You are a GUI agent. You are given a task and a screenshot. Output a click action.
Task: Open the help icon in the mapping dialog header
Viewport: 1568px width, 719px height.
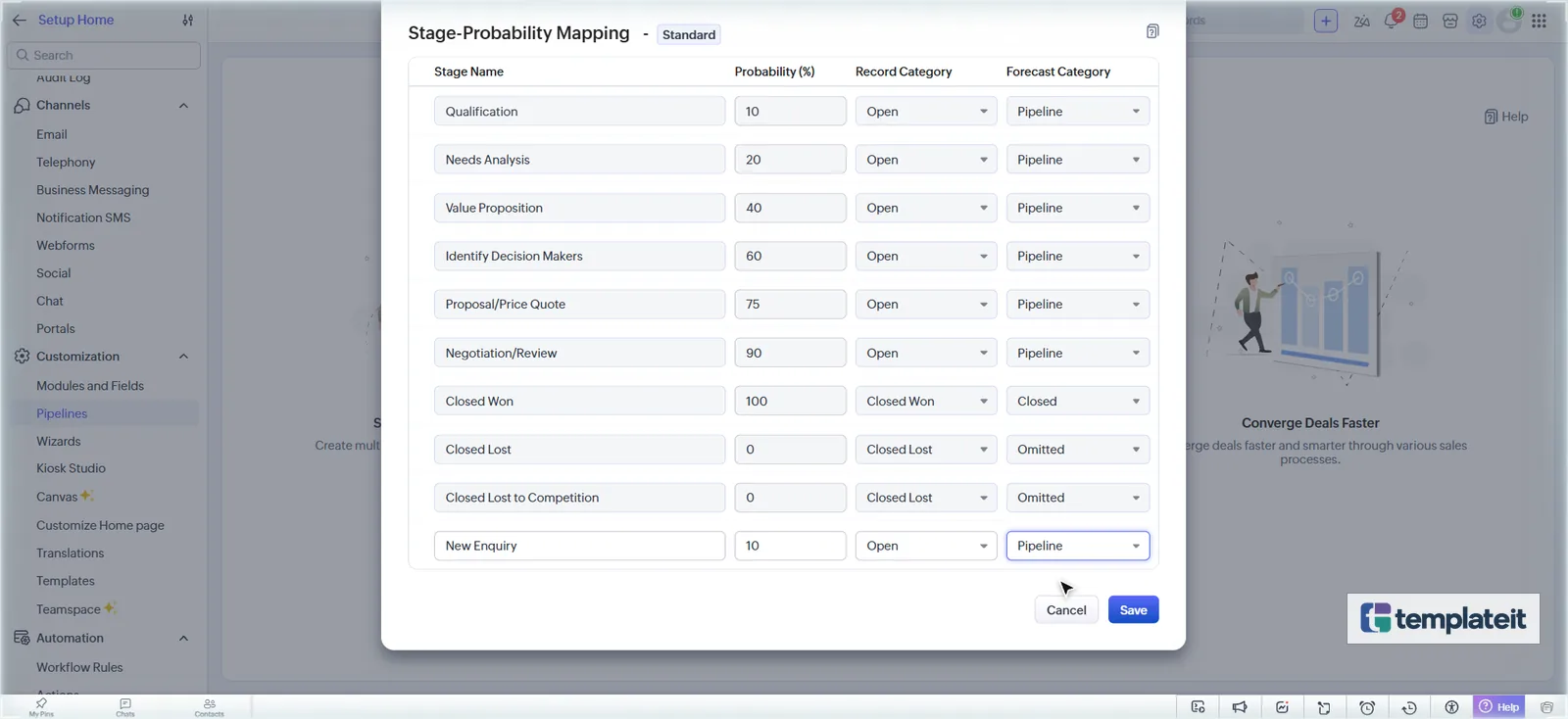pos(1152,31)
